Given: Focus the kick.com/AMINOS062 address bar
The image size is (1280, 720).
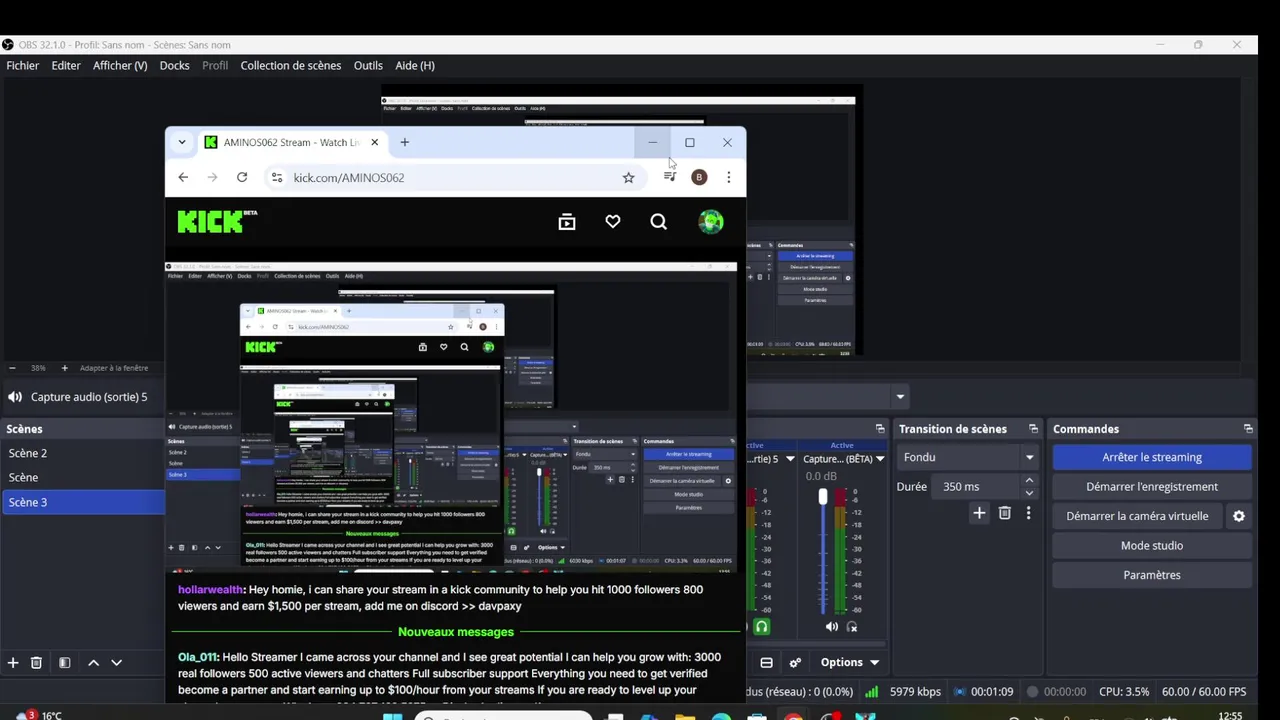Looking at the screenshot, I should click(454, 177).
